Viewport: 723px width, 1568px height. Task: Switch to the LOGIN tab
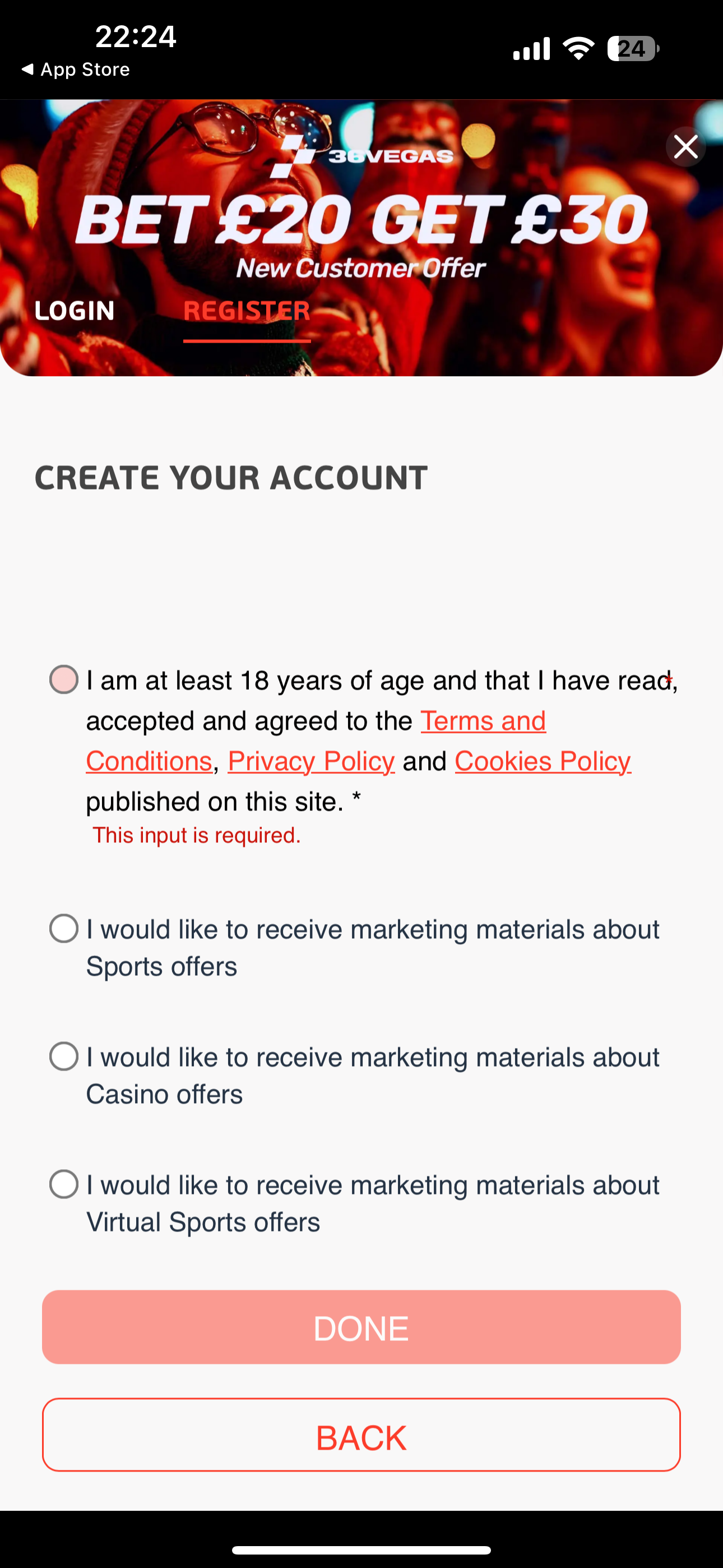point(74,311)
